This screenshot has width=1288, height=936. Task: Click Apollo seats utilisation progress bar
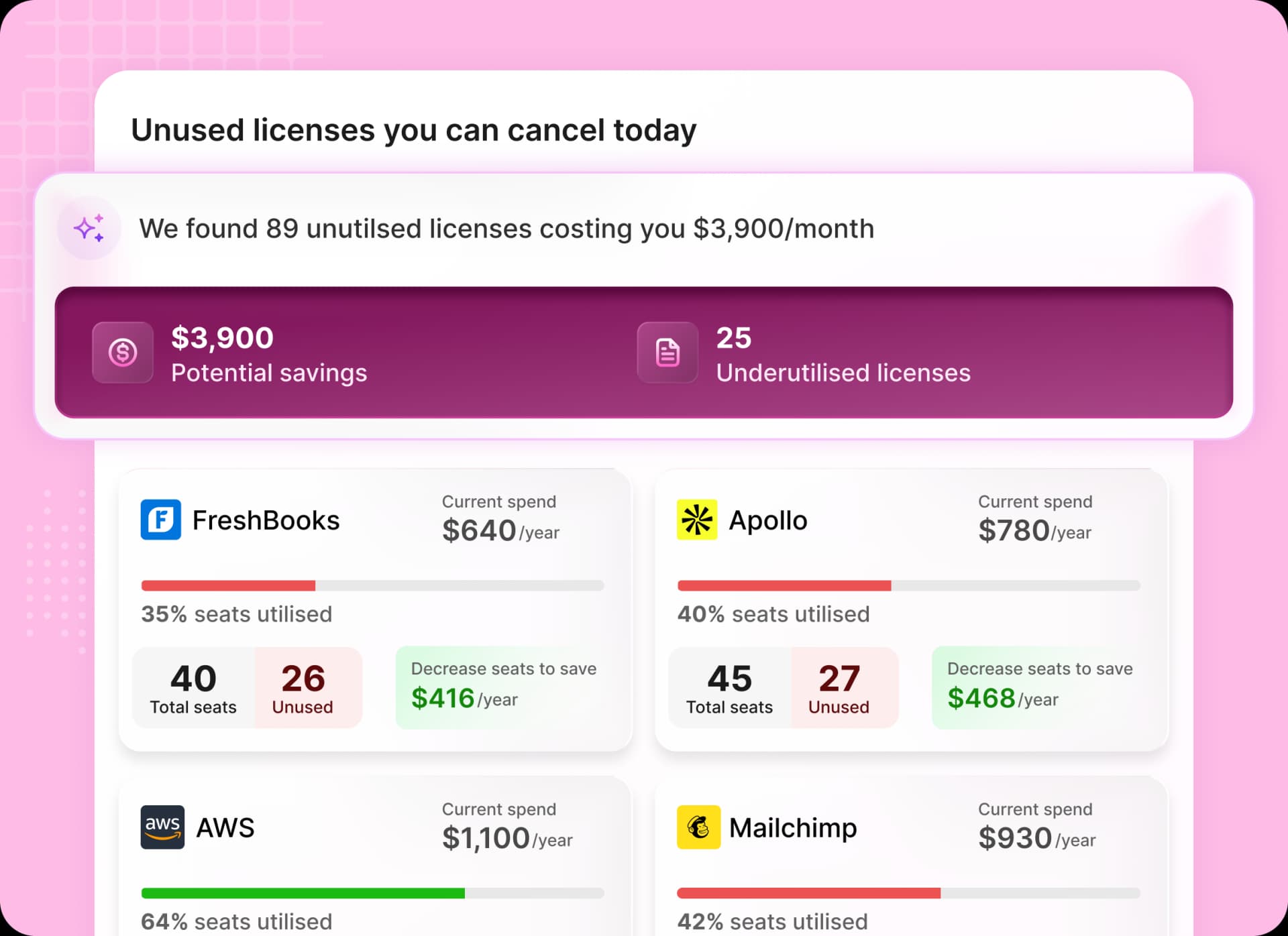909,585
